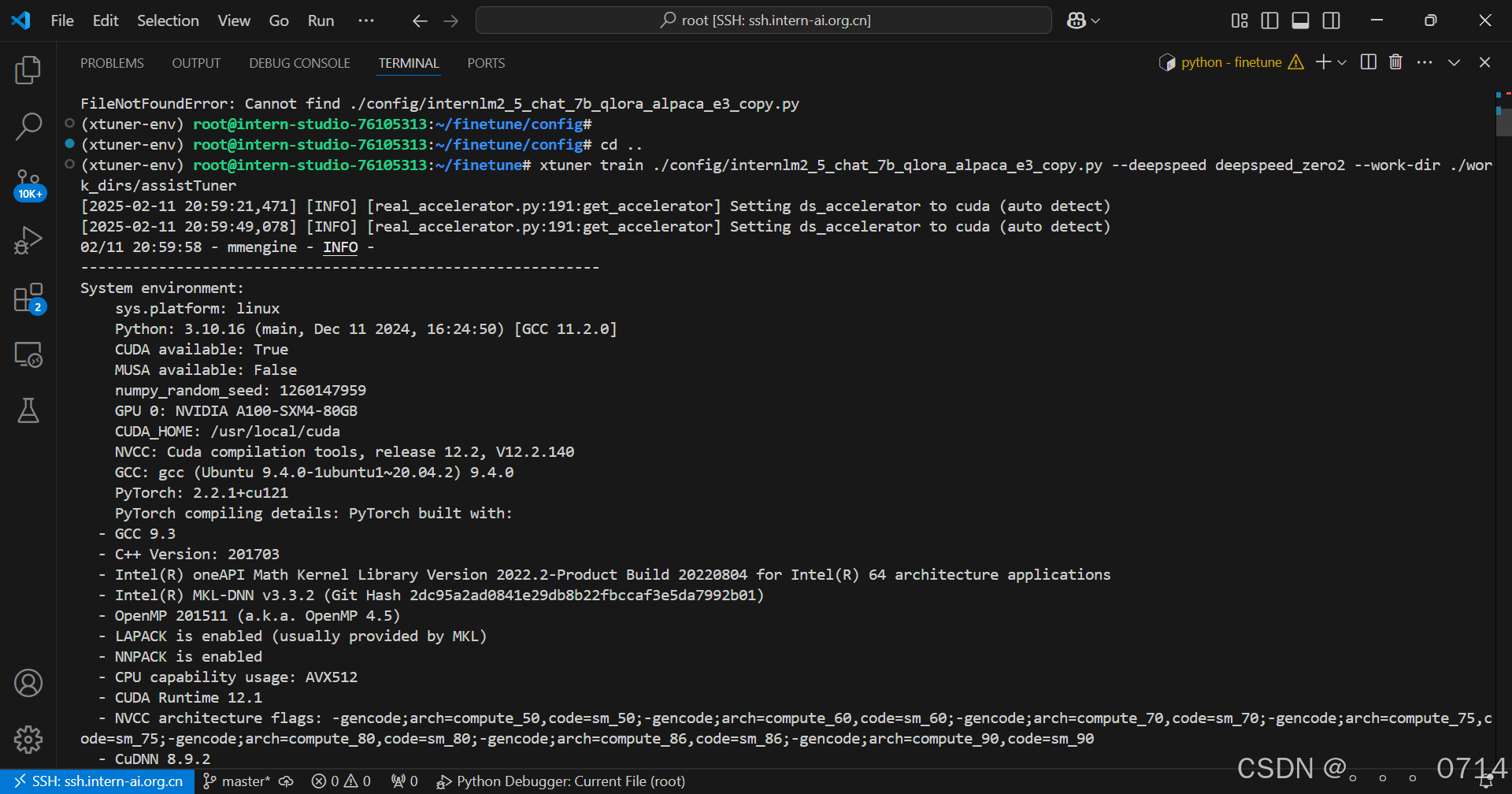Open the Search view in activity bar
Screen dimensions: 1512x794
[x=28, y=126]
